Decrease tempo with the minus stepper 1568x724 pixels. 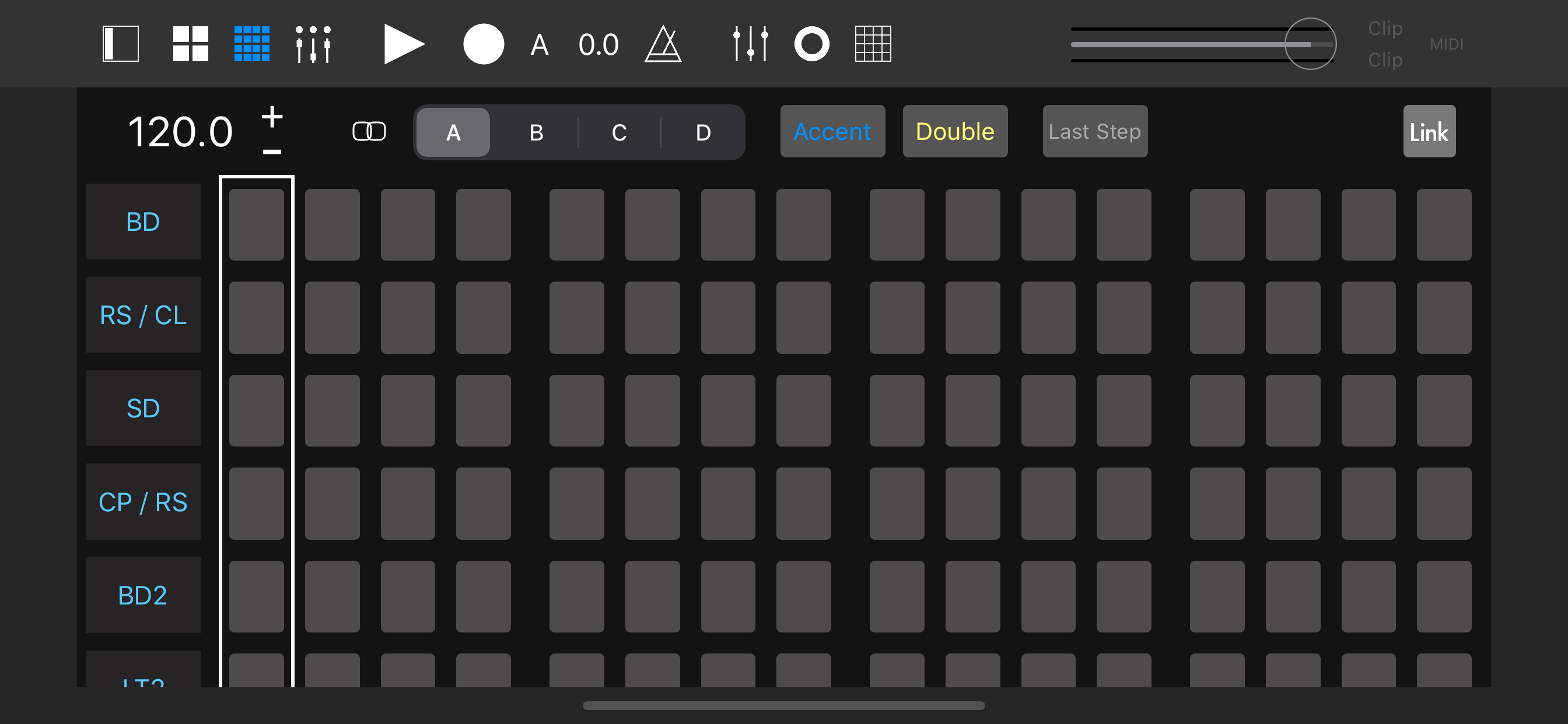[x=272, y=152]
